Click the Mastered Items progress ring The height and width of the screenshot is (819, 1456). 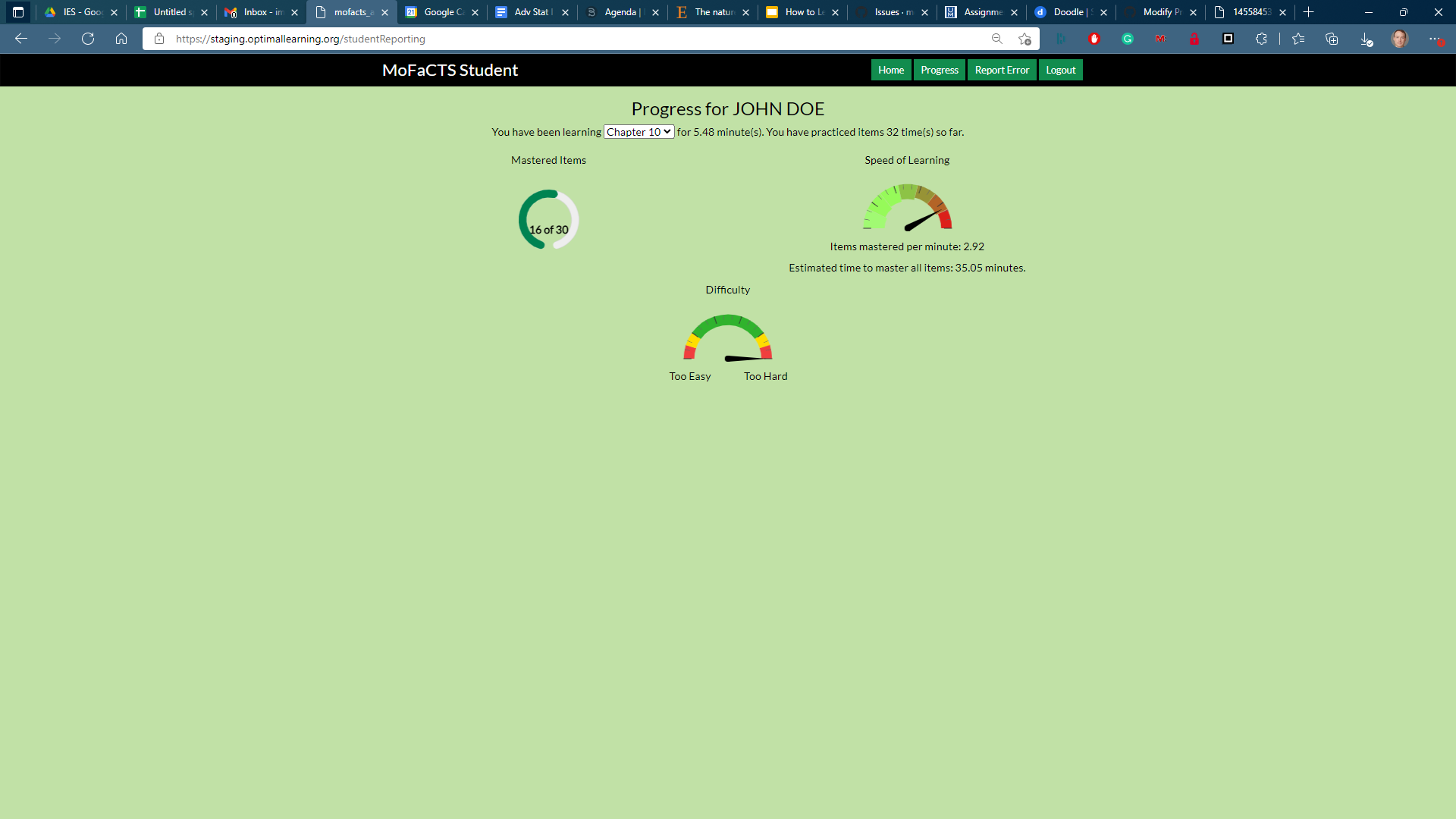(x=548, y=219)
